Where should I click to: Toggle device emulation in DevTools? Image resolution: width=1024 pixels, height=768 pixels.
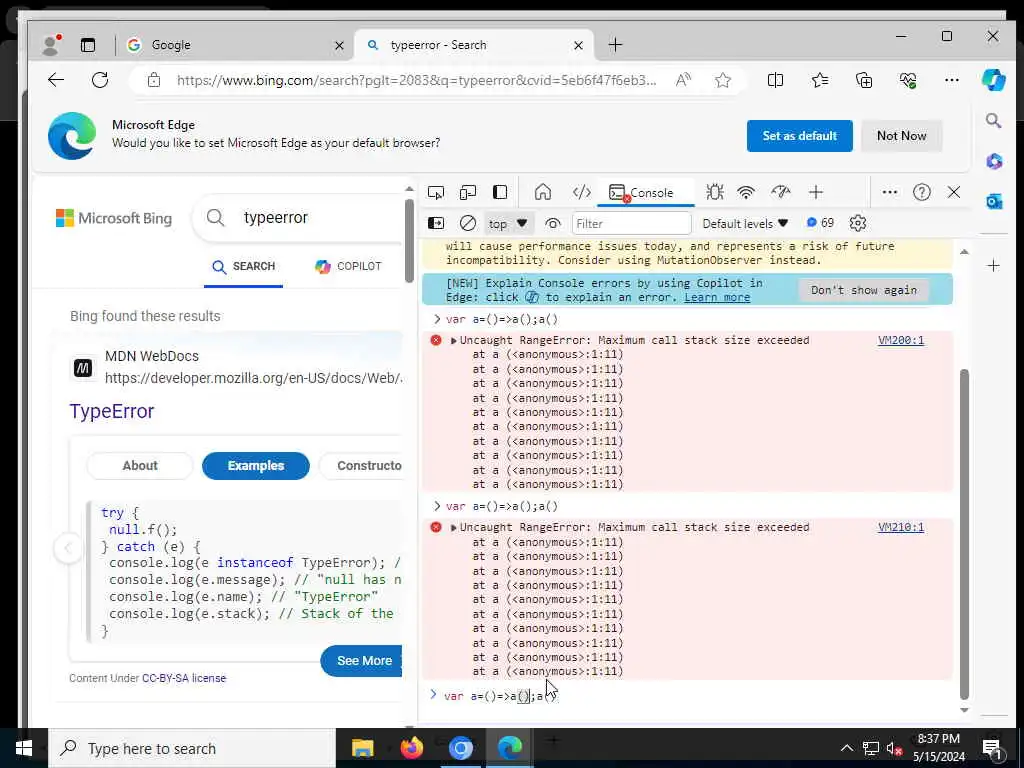tap(468, 192)
